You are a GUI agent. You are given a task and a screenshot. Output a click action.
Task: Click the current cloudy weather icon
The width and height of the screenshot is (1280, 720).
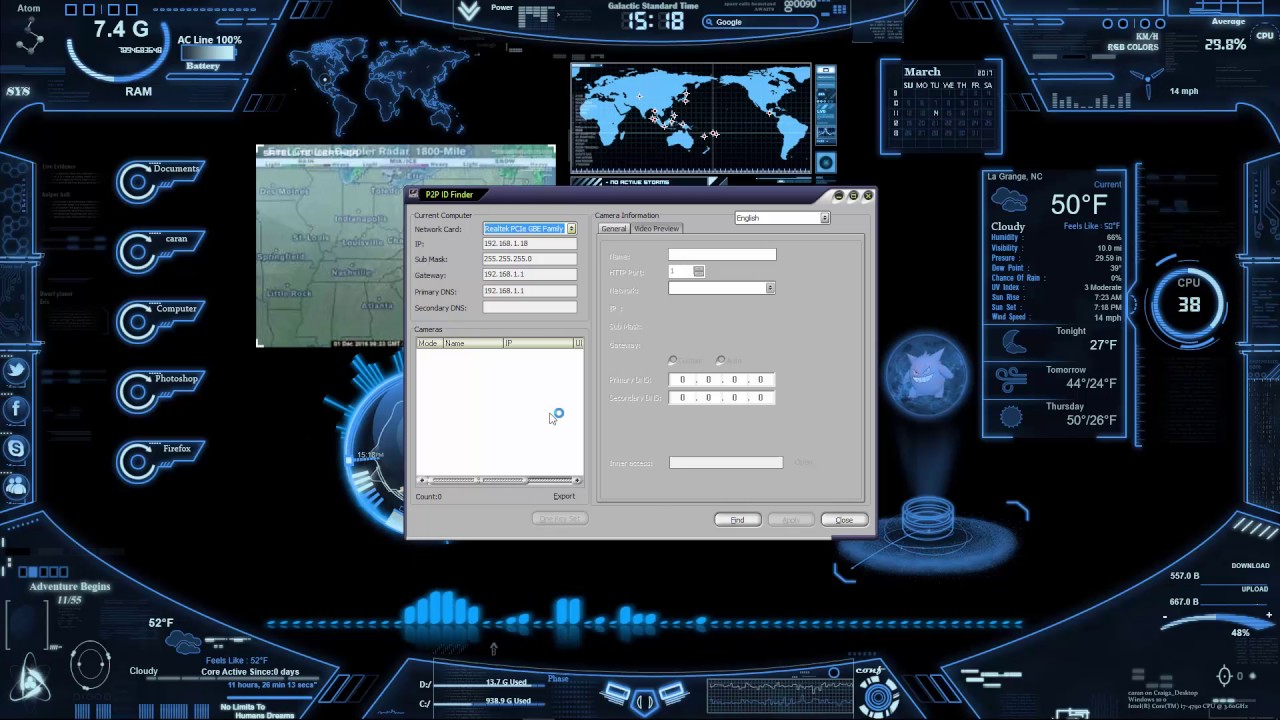point(1008,201)
